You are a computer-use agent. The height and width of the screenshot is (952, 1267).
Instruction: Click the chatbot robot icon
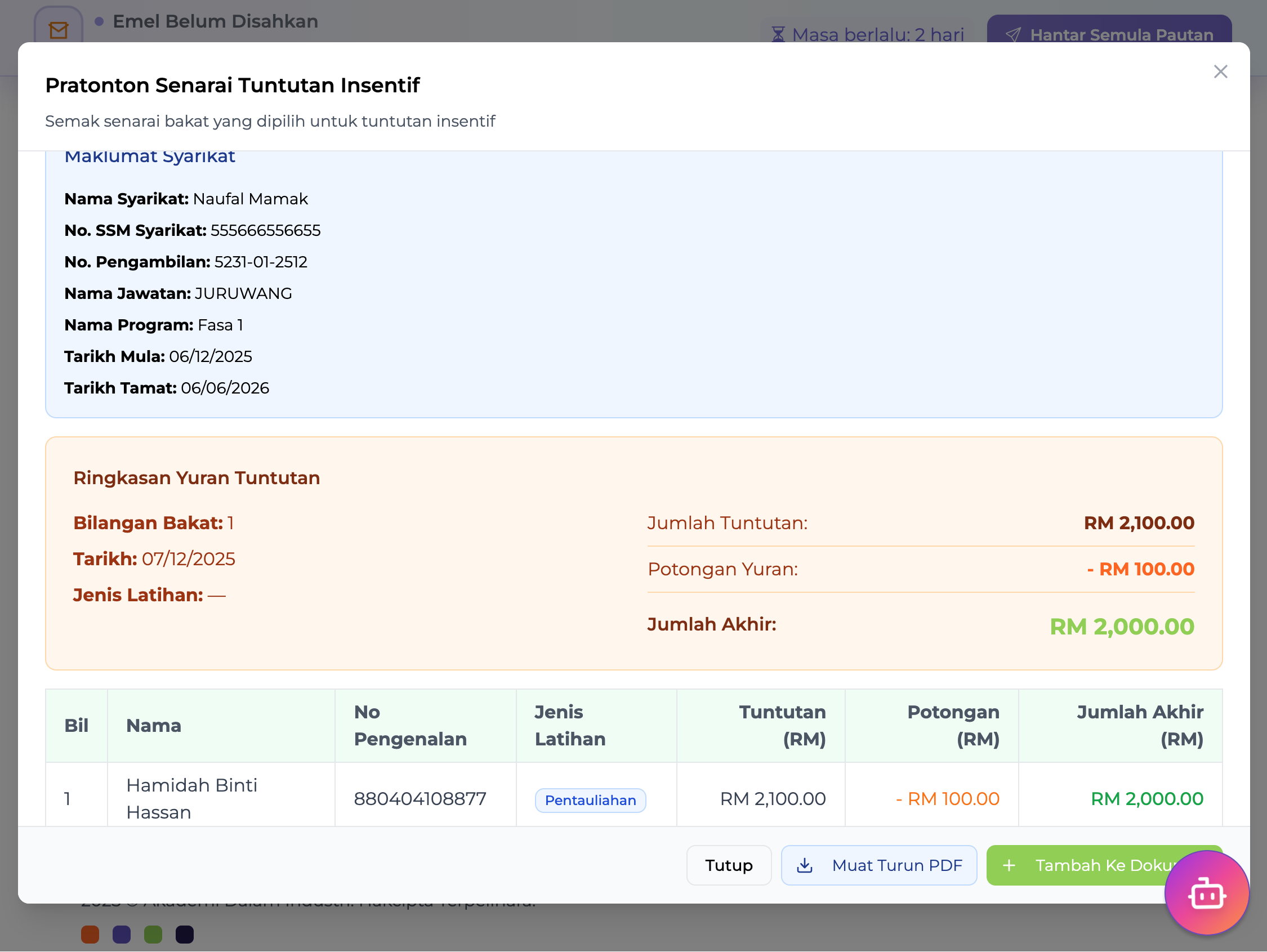point(1206,893)
